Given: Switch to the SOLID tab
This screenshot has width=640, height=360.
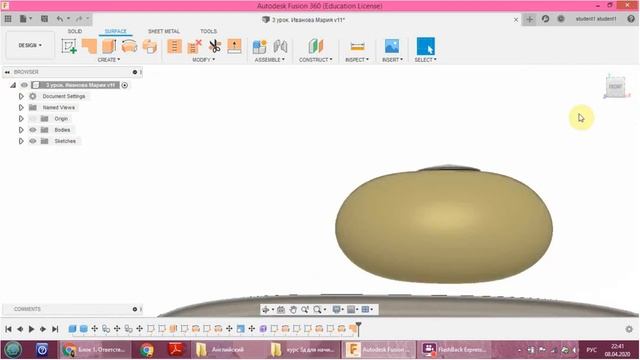Looking at the screenshot, I should click(75, 31).
